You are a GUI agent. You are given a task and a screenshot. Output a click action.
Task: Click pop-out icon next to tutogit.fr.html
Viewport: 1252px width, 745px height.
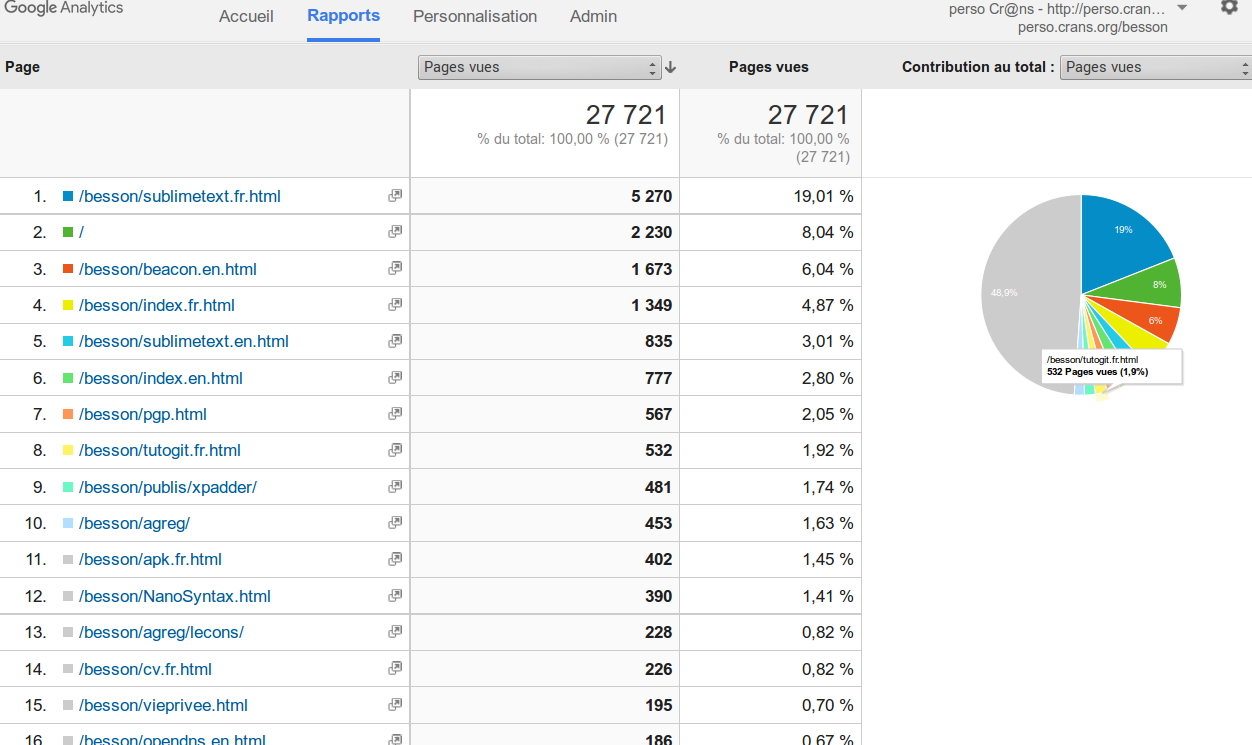pyautogui.click(x=395, y=450)
